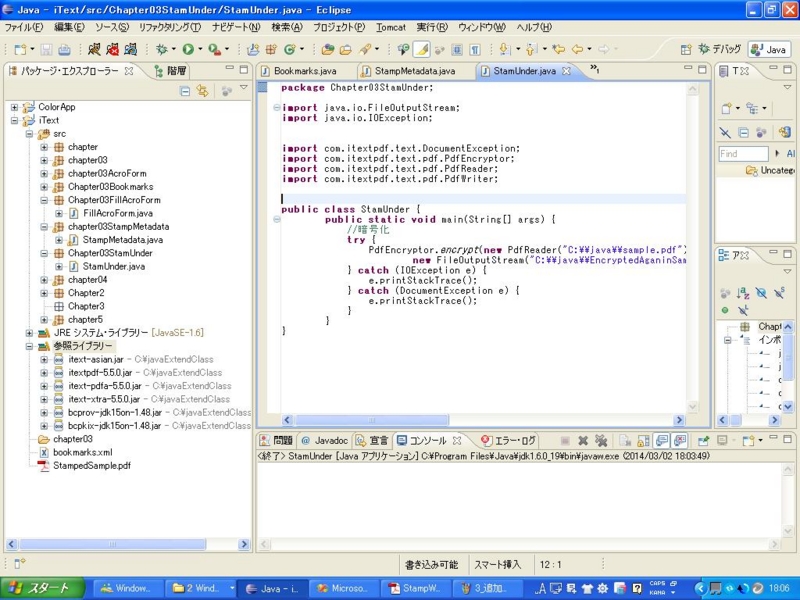Pin the console view
Screen dimensions: 800x600
point(704,440)
